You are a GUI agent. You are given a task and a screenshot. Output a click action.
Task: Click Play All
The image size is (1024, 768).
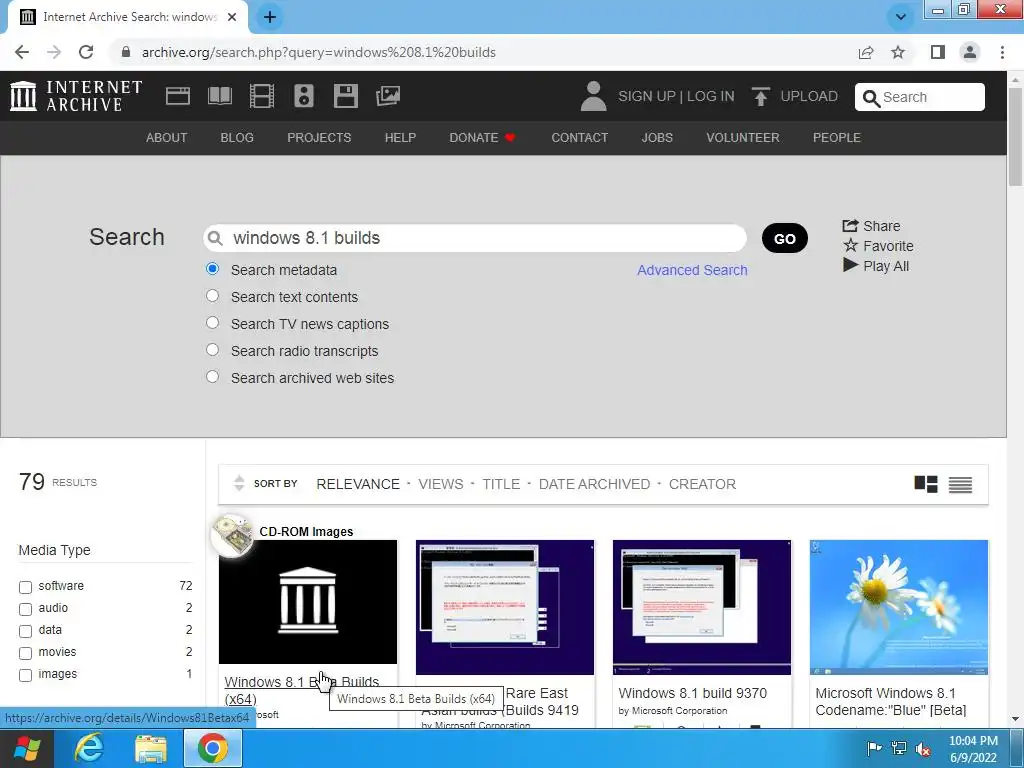(x=876, y=266)
